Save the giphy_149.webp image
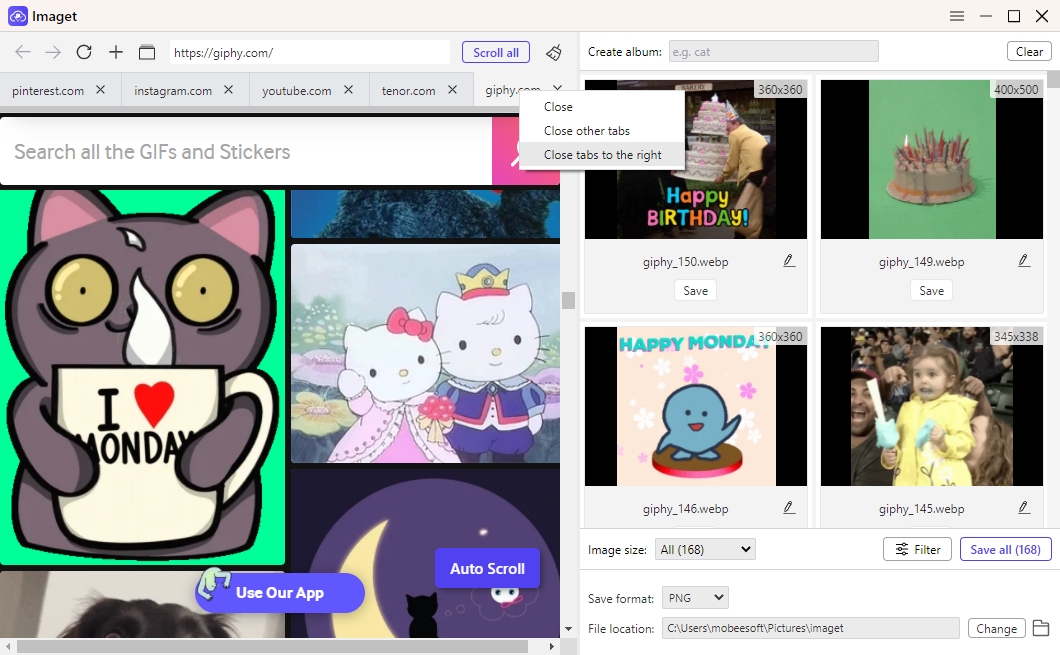This screenshot has height=655, width=1060. click(x=932, y=291)
